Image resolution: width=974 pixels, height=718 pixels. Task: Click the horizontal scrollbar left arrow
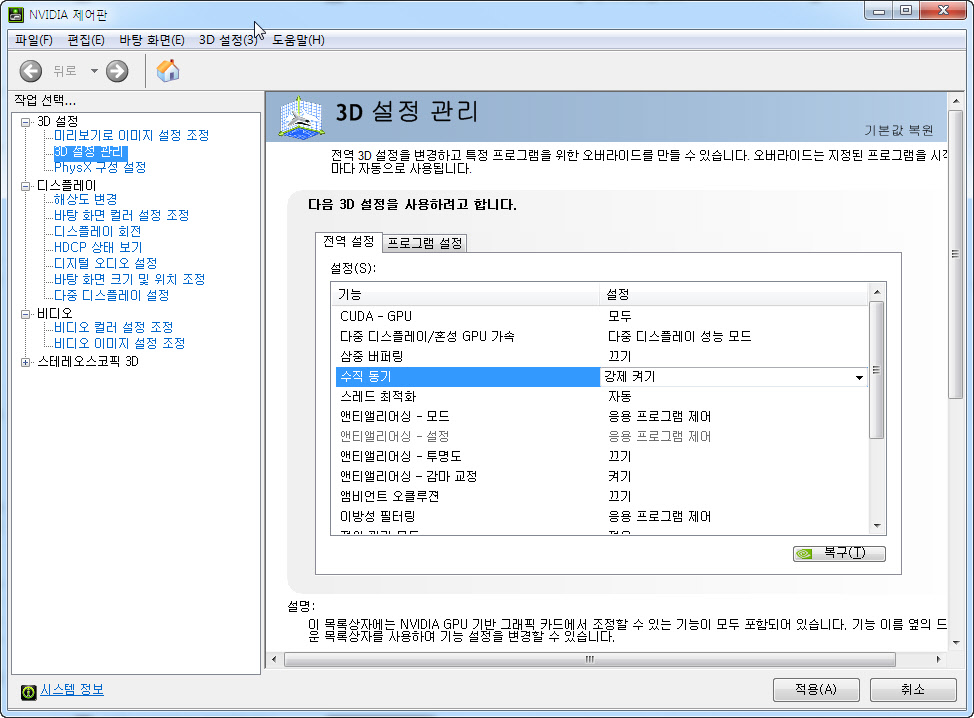coord(275,660)
